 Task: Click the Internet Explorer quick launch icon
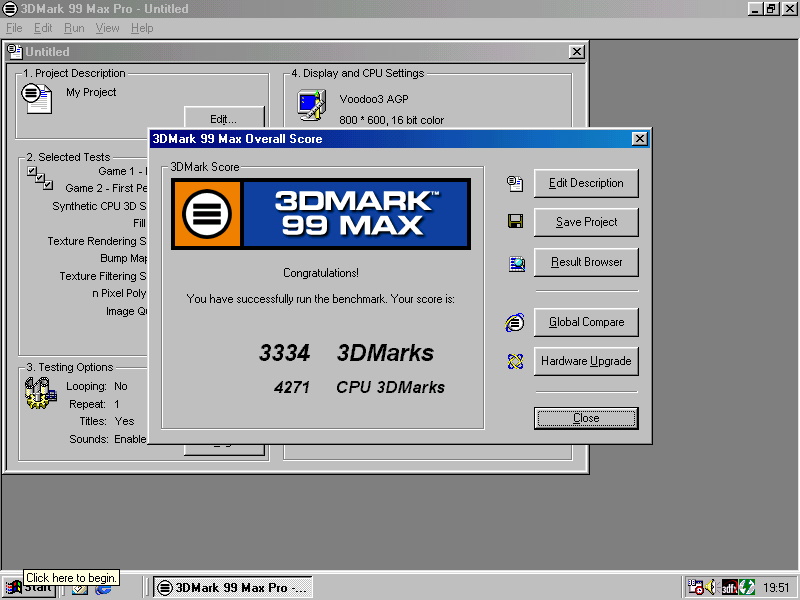[x=104, y=589]
